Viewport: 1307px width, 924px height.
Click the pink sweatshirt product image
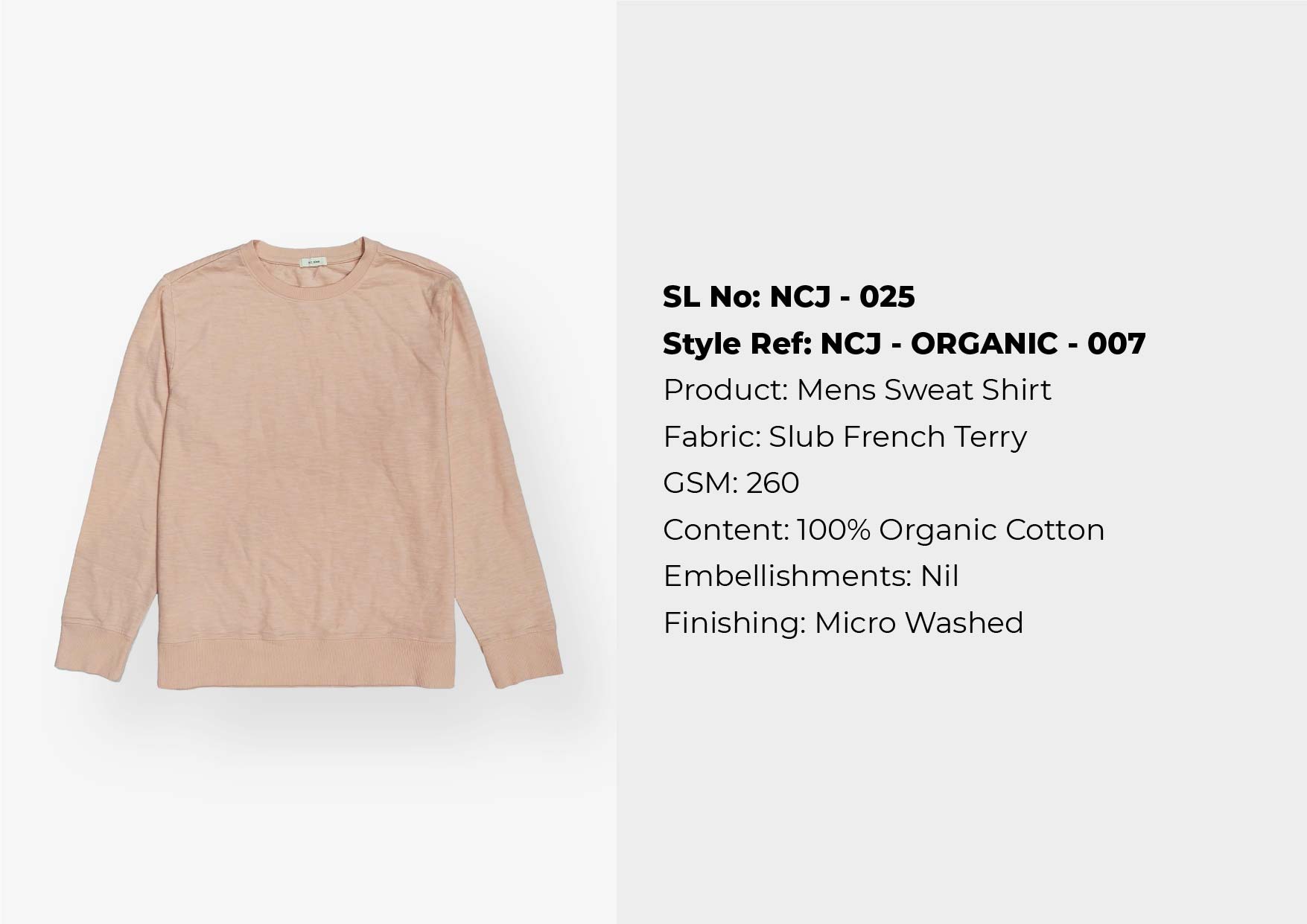coord(308,463)
